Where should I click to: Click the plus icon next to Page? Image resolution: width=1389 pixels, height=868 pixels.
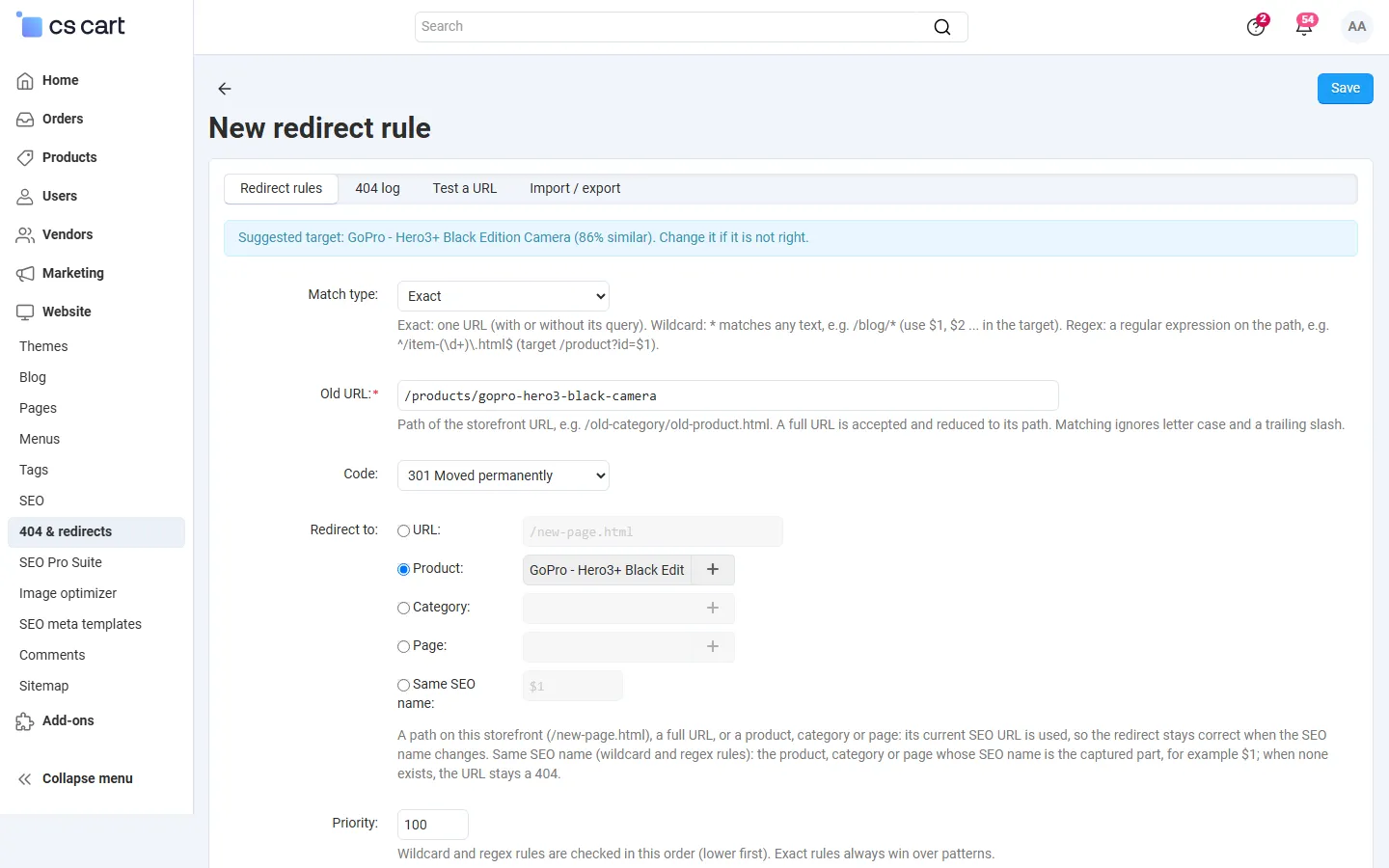pos(713,647)
